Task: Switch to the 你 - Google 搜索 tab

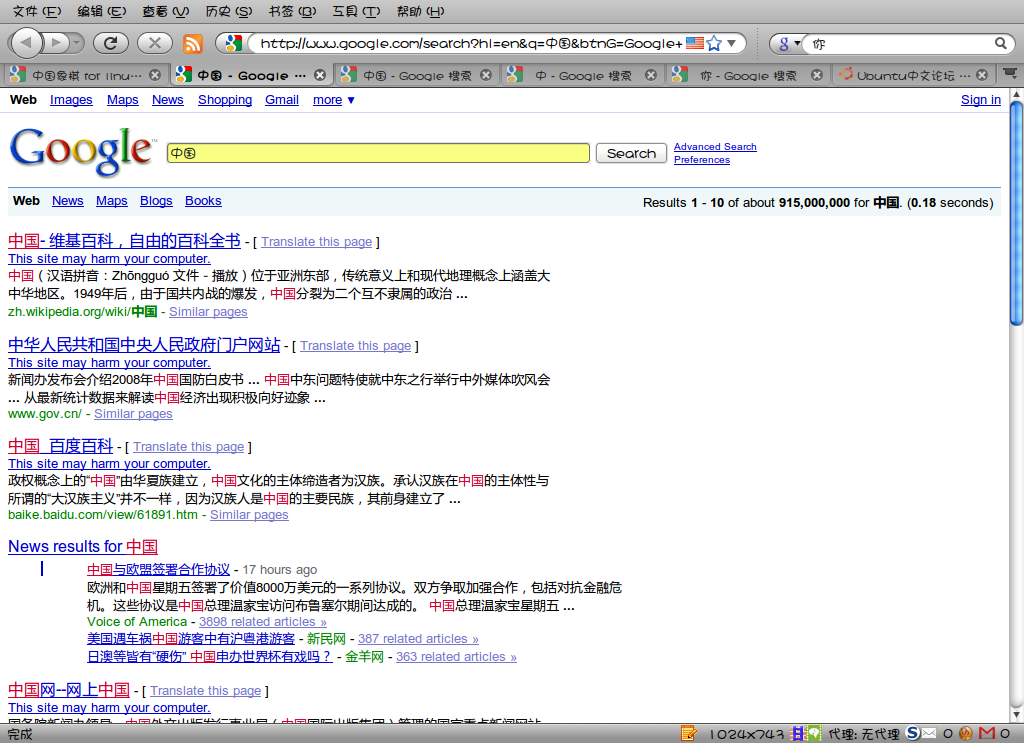Action: [x=748, y=76]
